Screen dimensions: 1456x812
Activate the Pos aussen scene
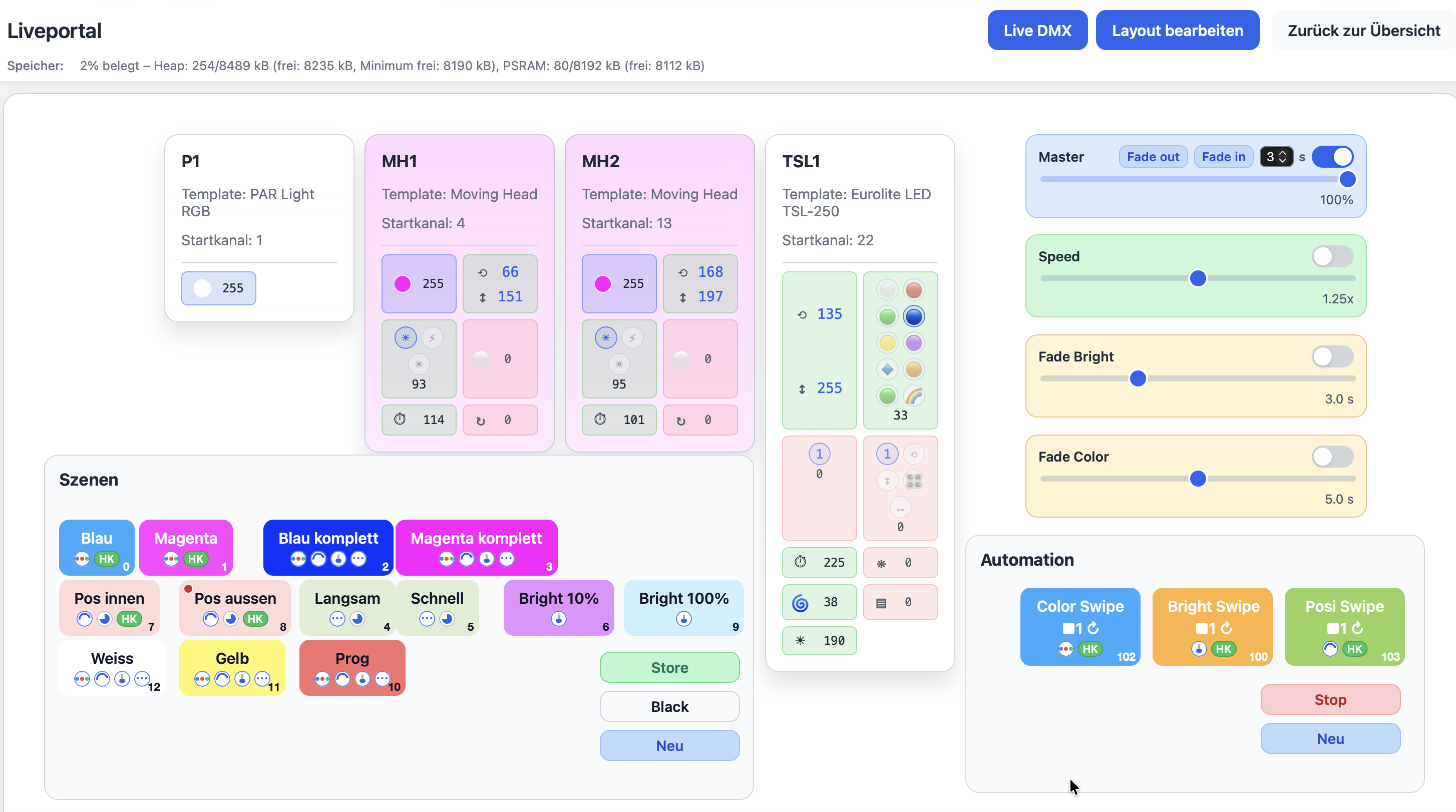coord(235,607)
